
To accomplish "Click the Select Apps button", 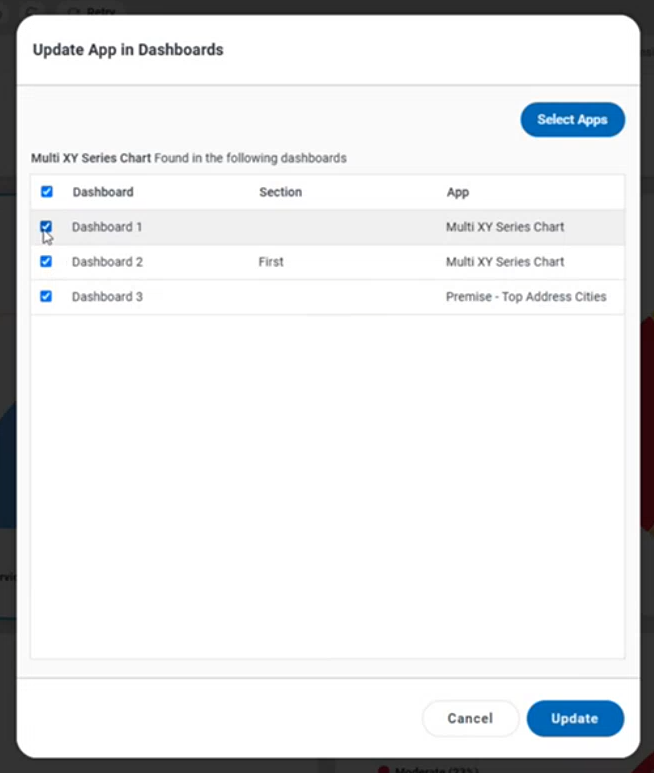I will (x=572, y=120).
